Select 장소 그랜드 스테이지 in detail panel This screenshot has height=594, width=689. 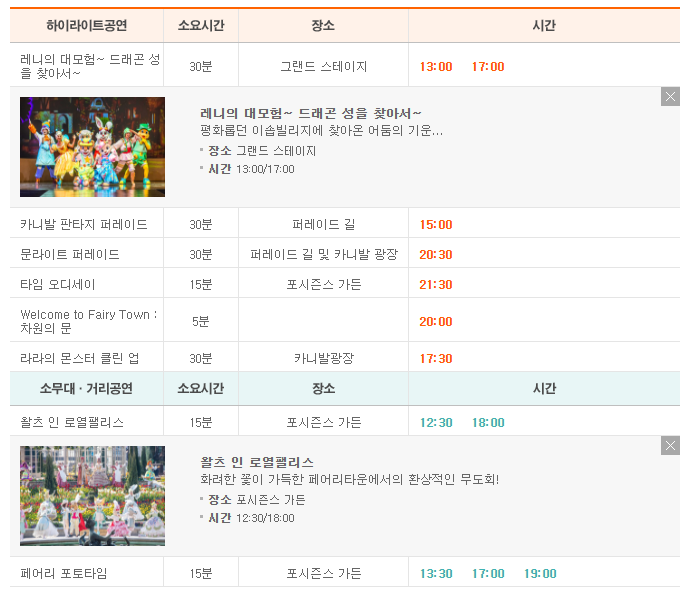pyautogui.click(x=262, y=151)
